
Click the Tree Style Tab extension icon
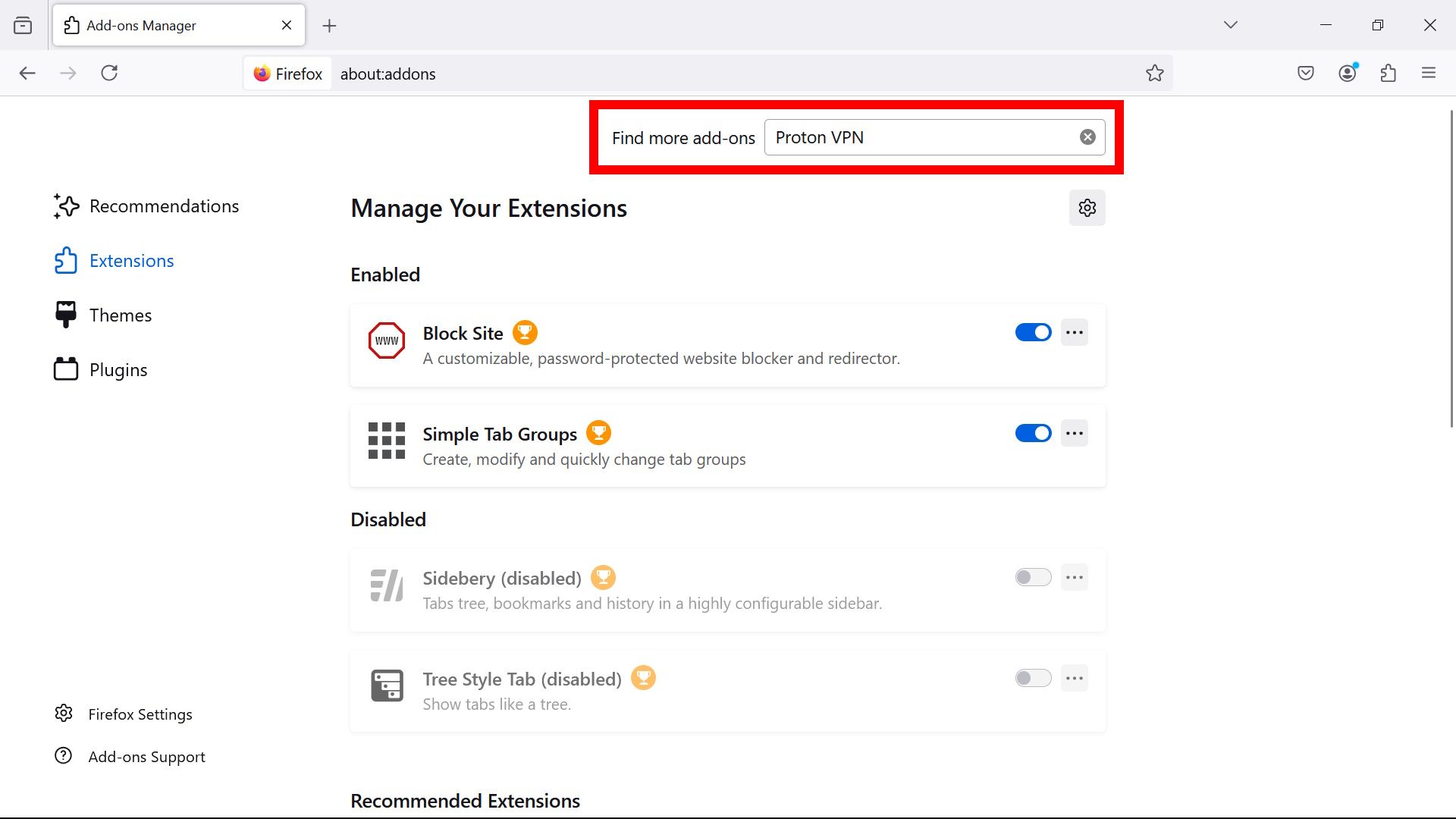[387, 686]
